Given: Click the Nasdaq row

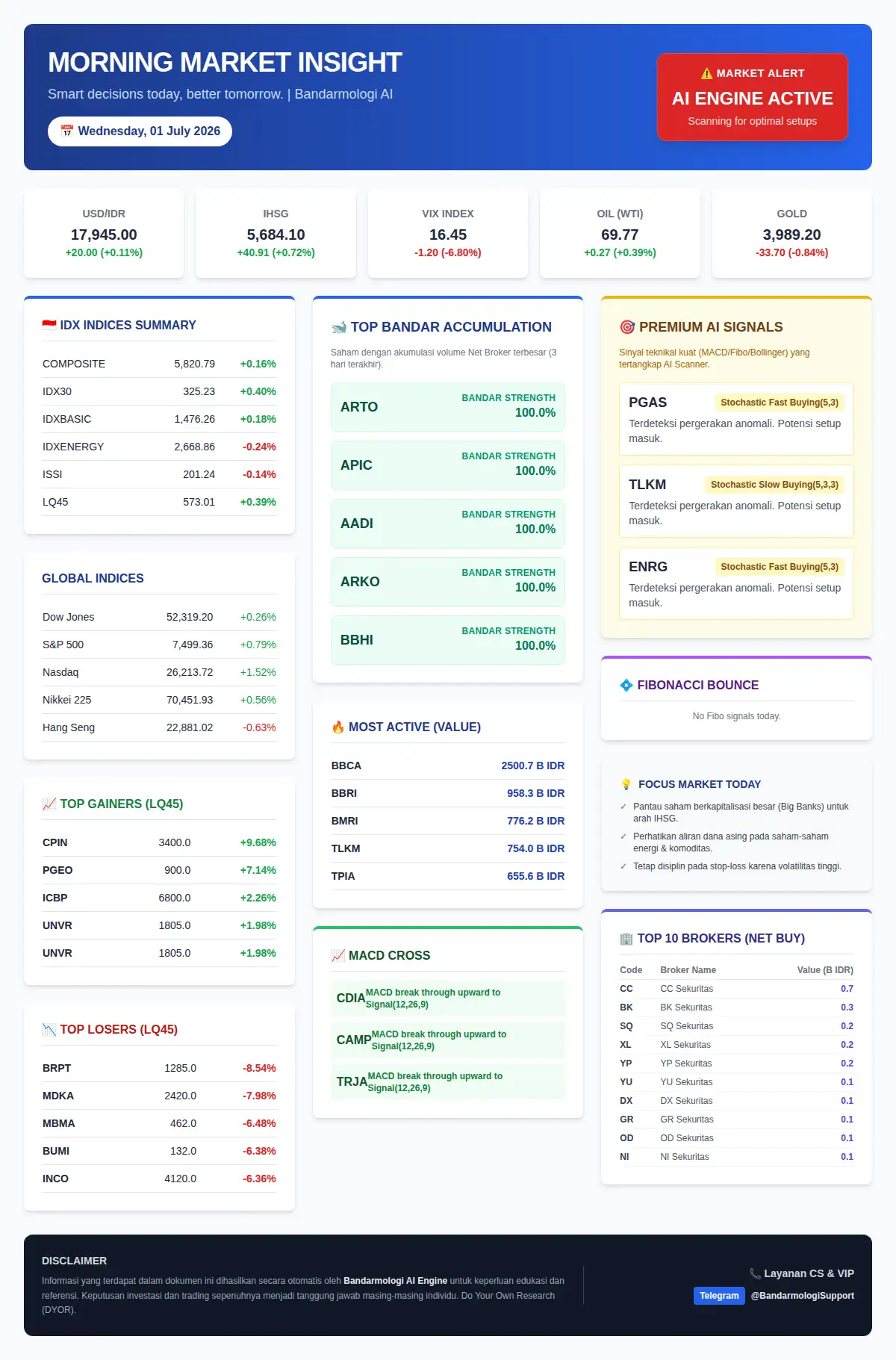Looking at the screenshot, I should click(x=159, y=672).
